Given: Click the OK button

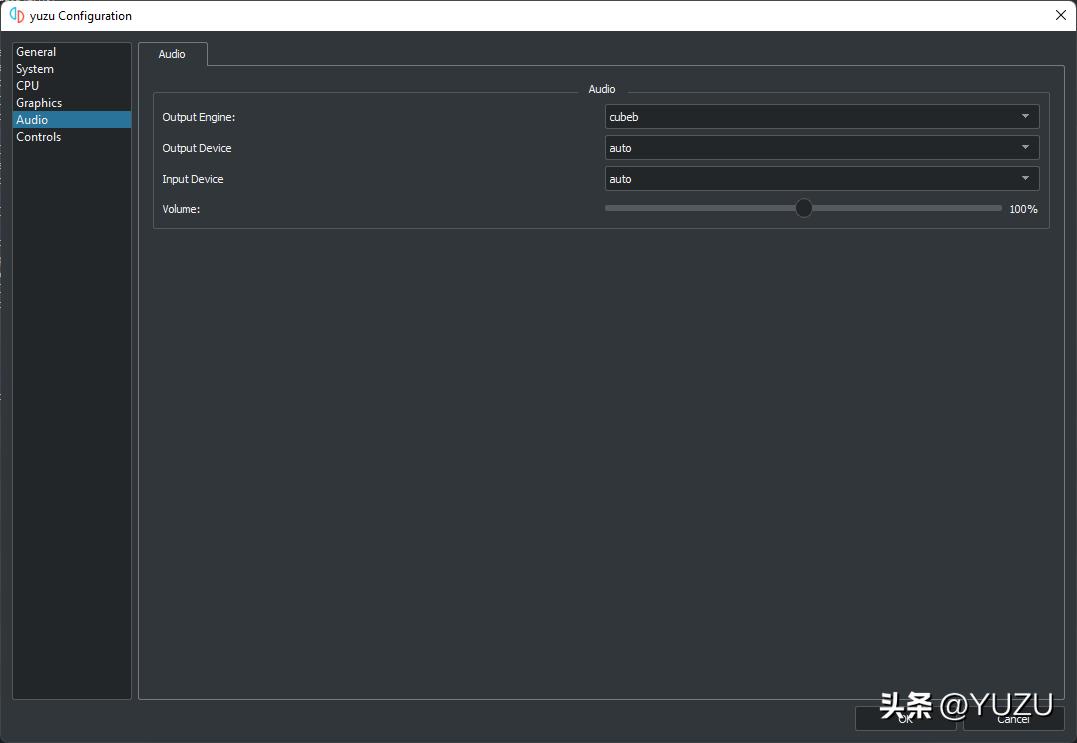Looking at the screenshot, I should click(x=905, y=719).
